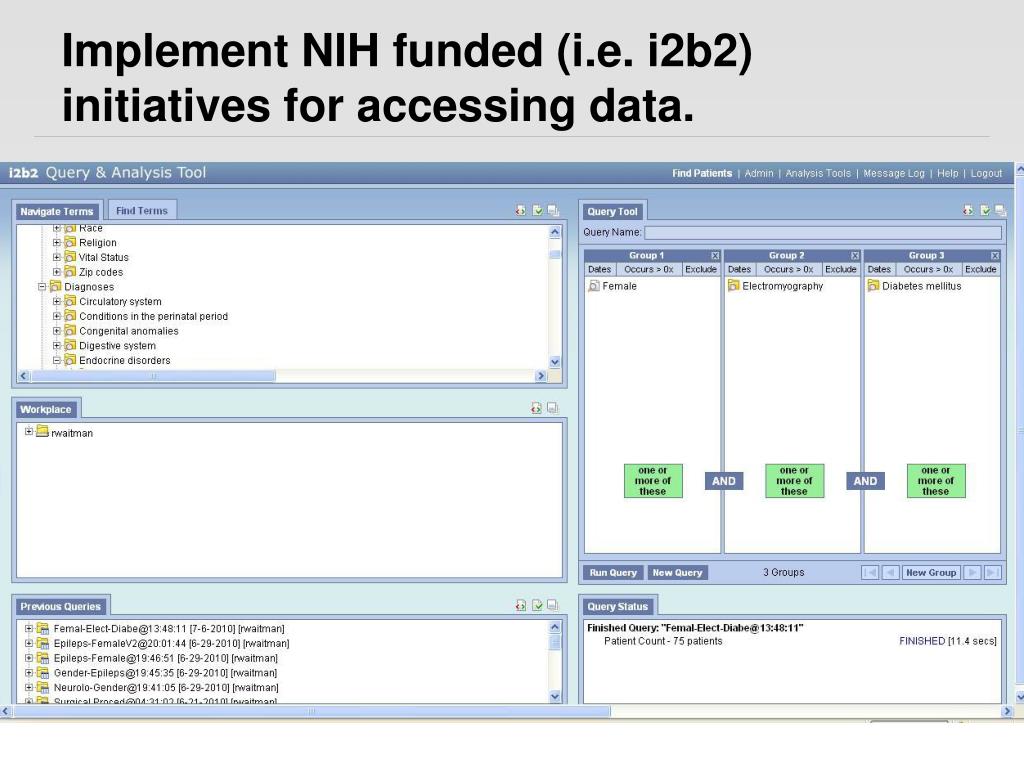Open the Help link
Image resolution: width=1024 pixels, height=768 pixels.
coord(948,173)
